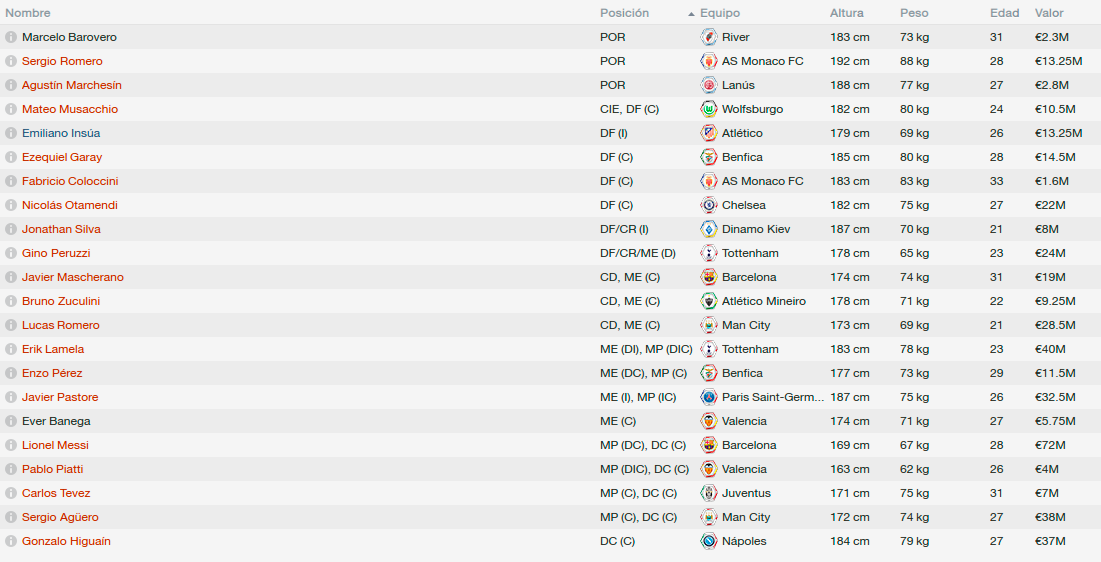Open Javier Mascherano player link

(72, 277)
